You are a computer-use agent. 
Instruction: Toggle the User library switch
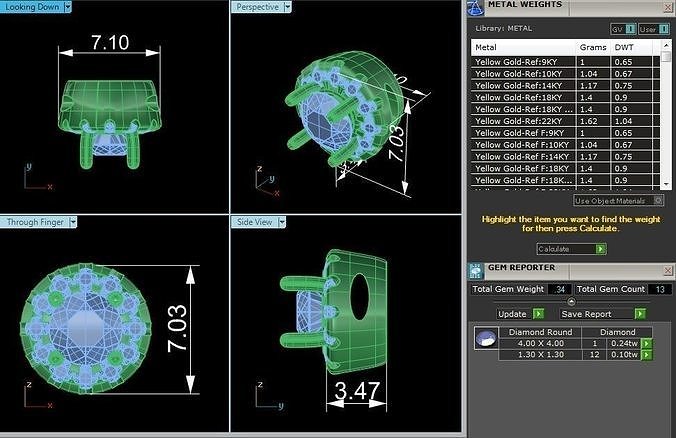(654, 29)
